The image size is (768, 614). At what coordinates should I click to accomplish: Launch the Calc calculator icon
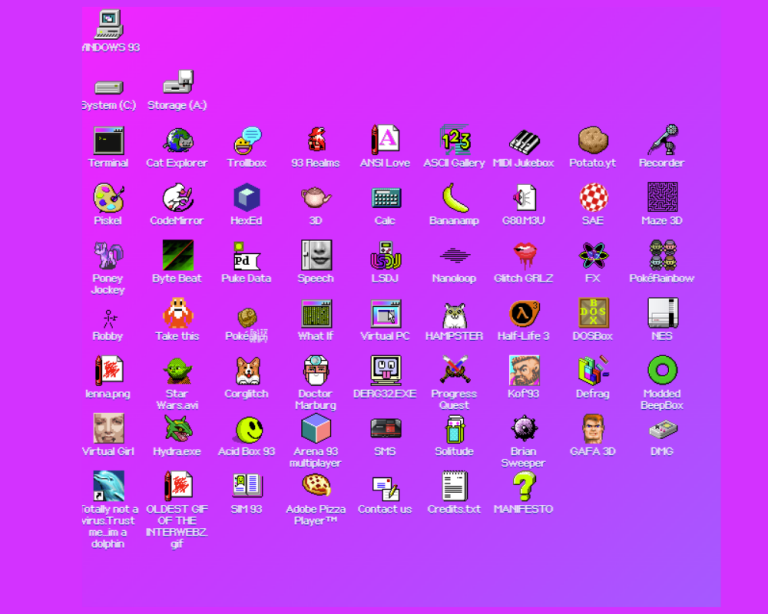(x=385, y=198)
